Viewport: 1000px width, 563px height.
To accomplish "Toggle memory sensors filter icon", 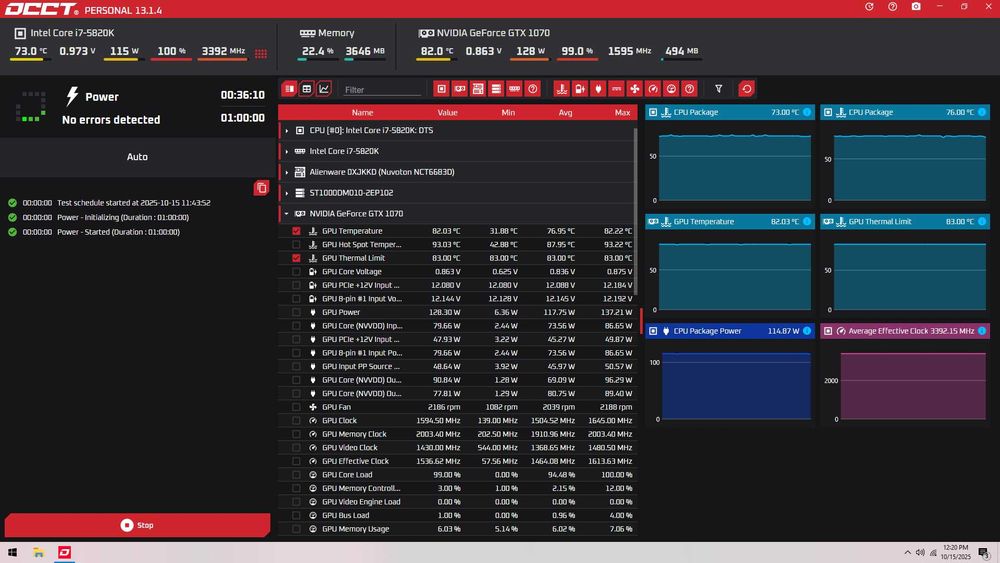I will (514, 89).
